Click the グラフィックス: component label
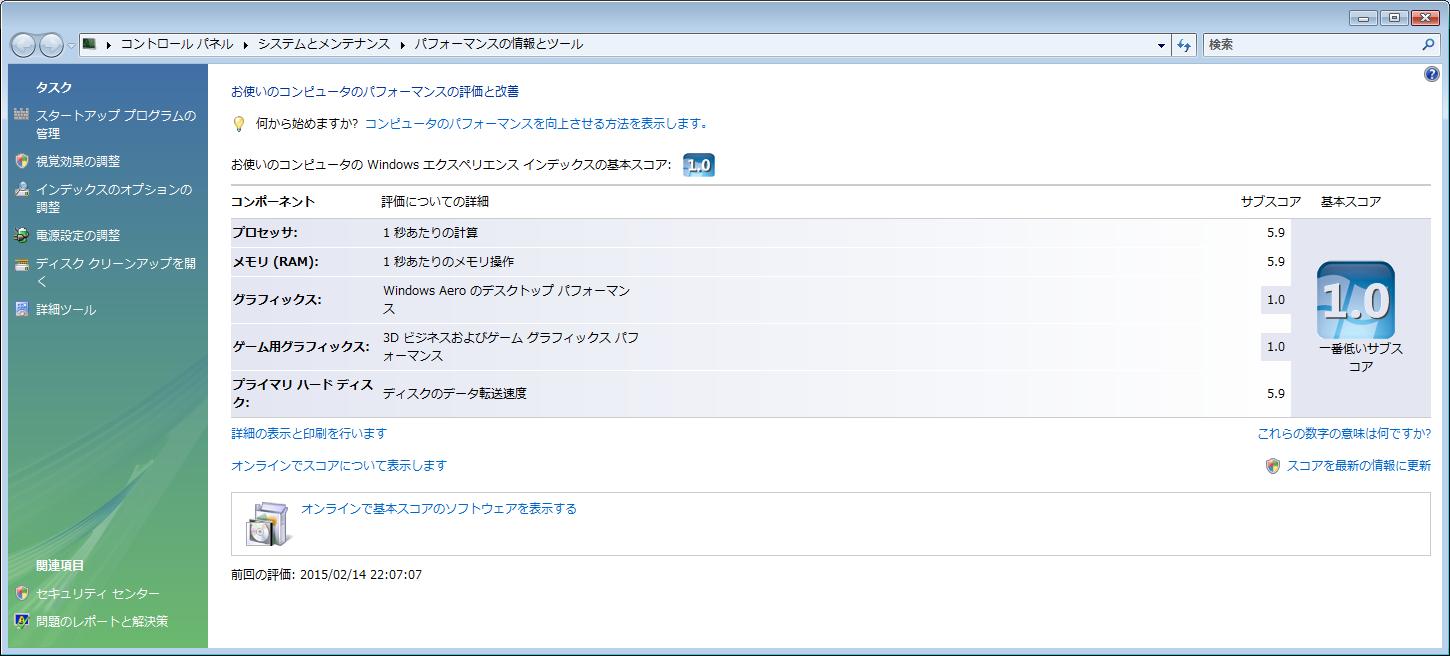1450x656 pixels. [277, 300]
